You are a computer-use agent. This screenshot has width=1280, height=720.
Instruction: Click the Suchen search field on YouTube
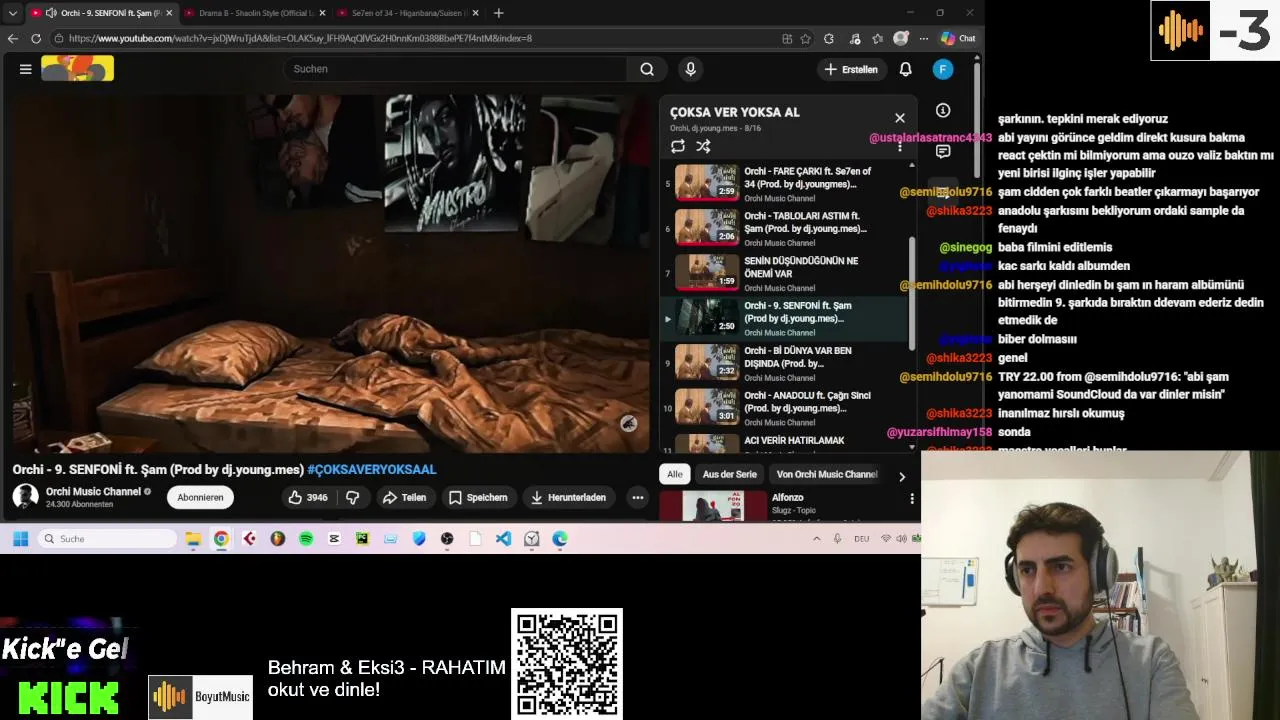tap(455, 69)
